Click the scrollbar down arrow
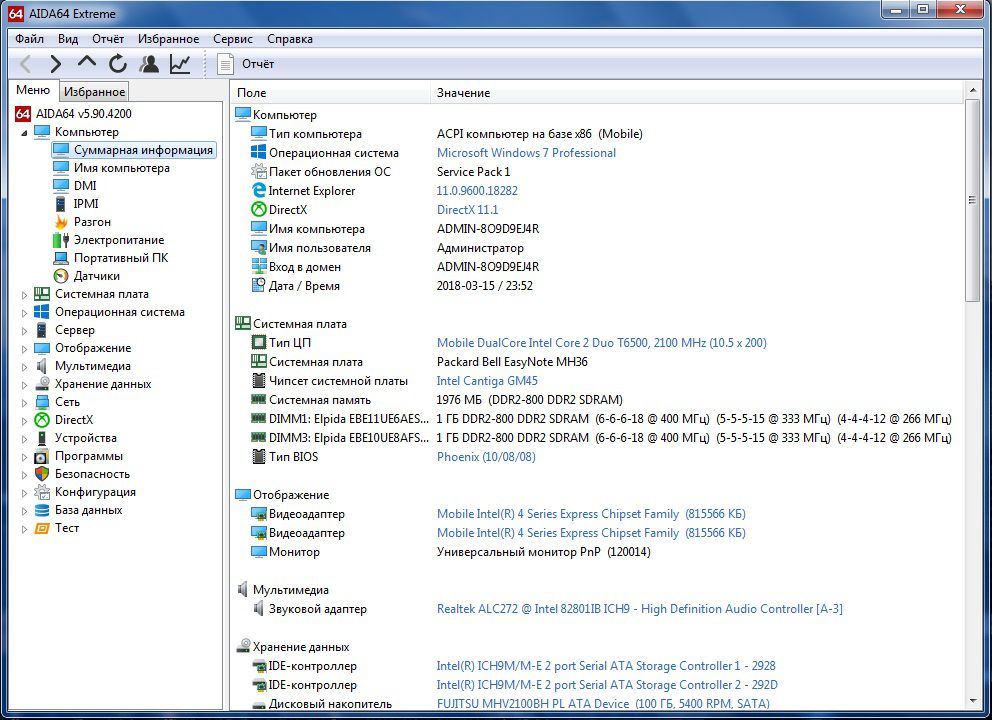Screen dimensions: 992x720 (972, 701)
